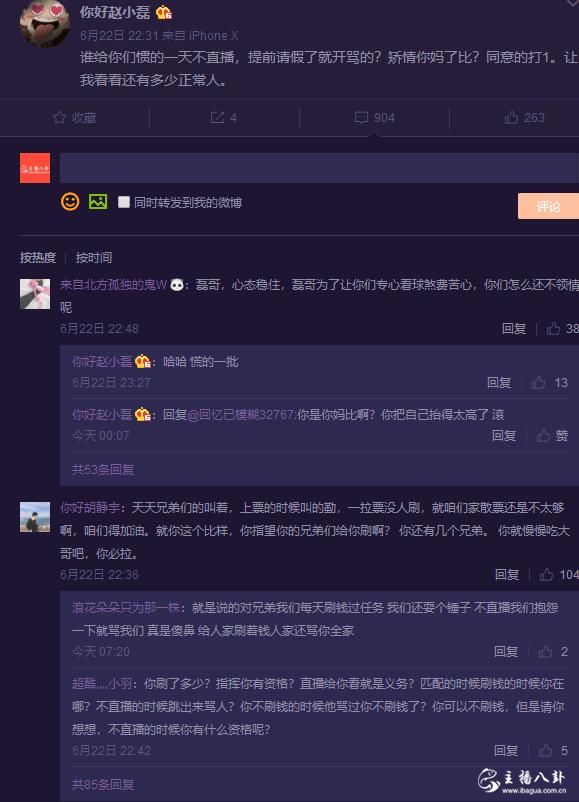Viewport: 579px width, 802px height.
Task: Open post author name 你好赵小磊
Action: 115,12
